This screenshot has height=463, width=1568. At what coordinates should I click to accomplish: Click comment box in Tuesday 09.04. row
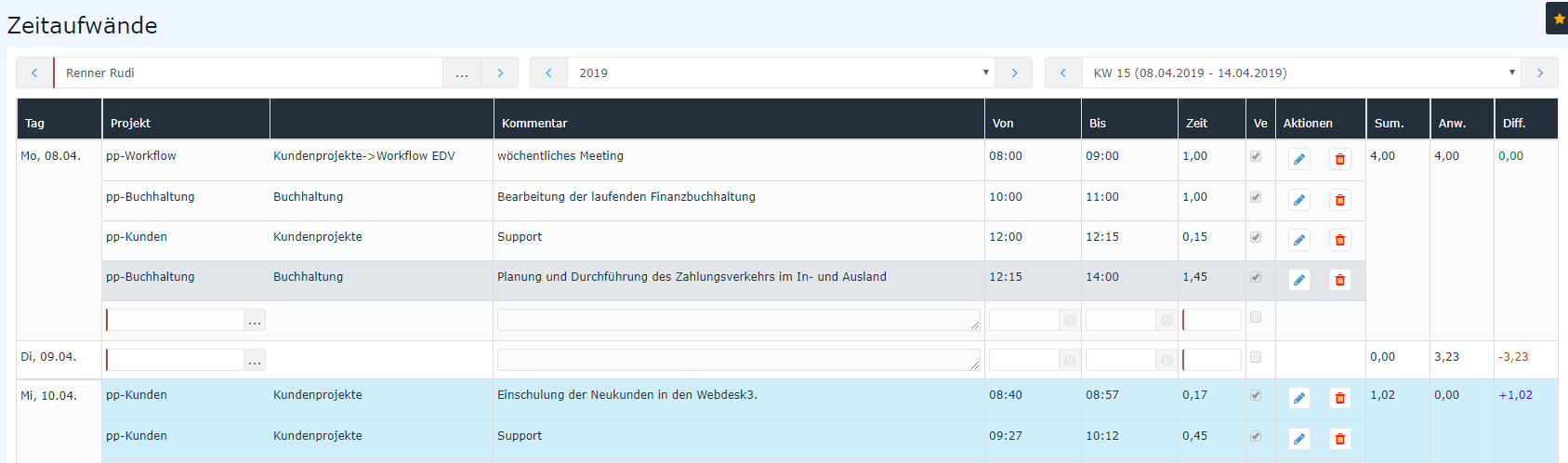[739, 360]
